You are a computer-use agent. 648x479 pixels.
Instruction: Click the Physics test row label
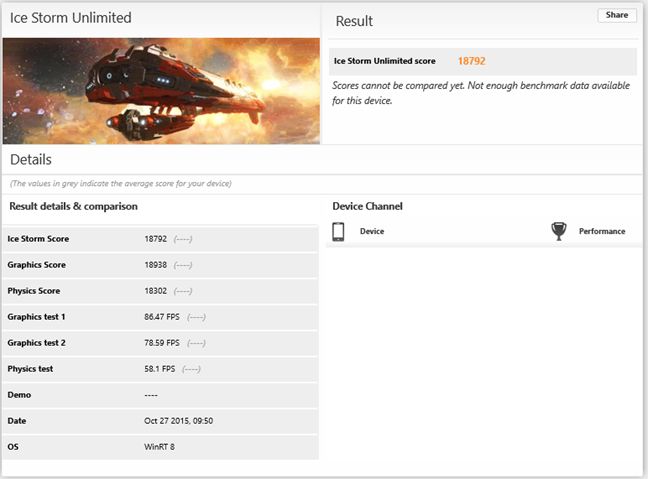[30, 369]
